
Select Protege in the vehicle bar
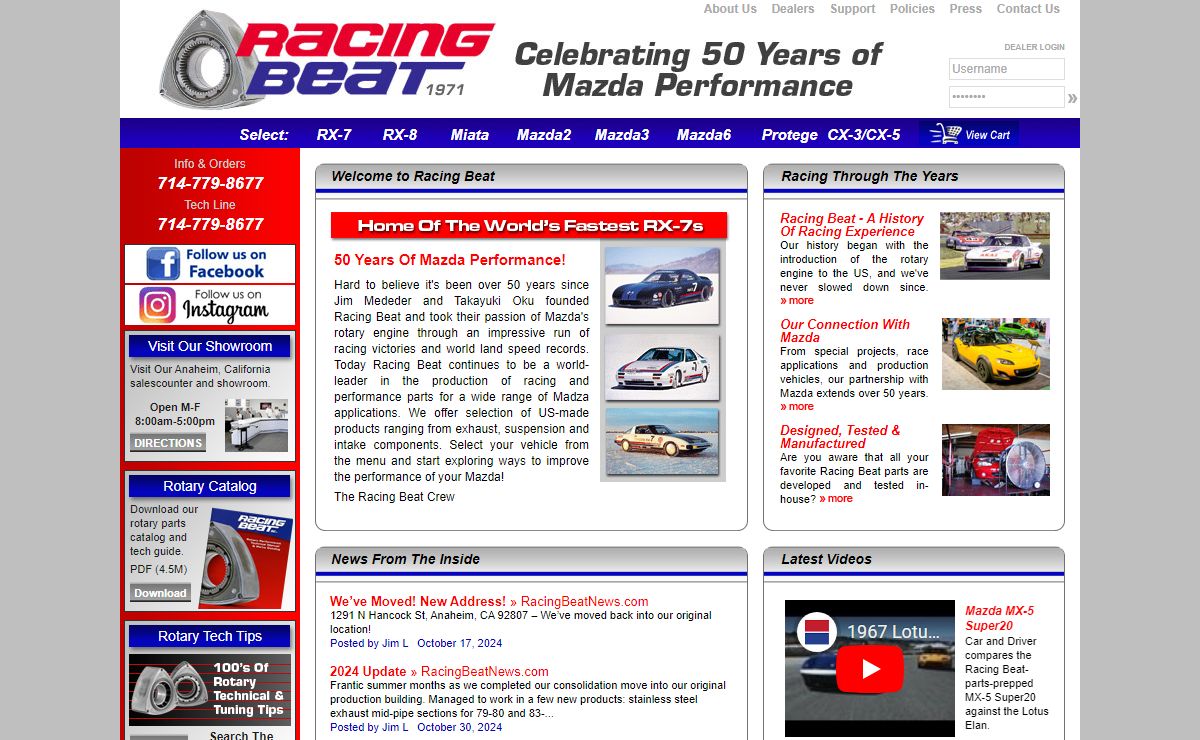790,135
